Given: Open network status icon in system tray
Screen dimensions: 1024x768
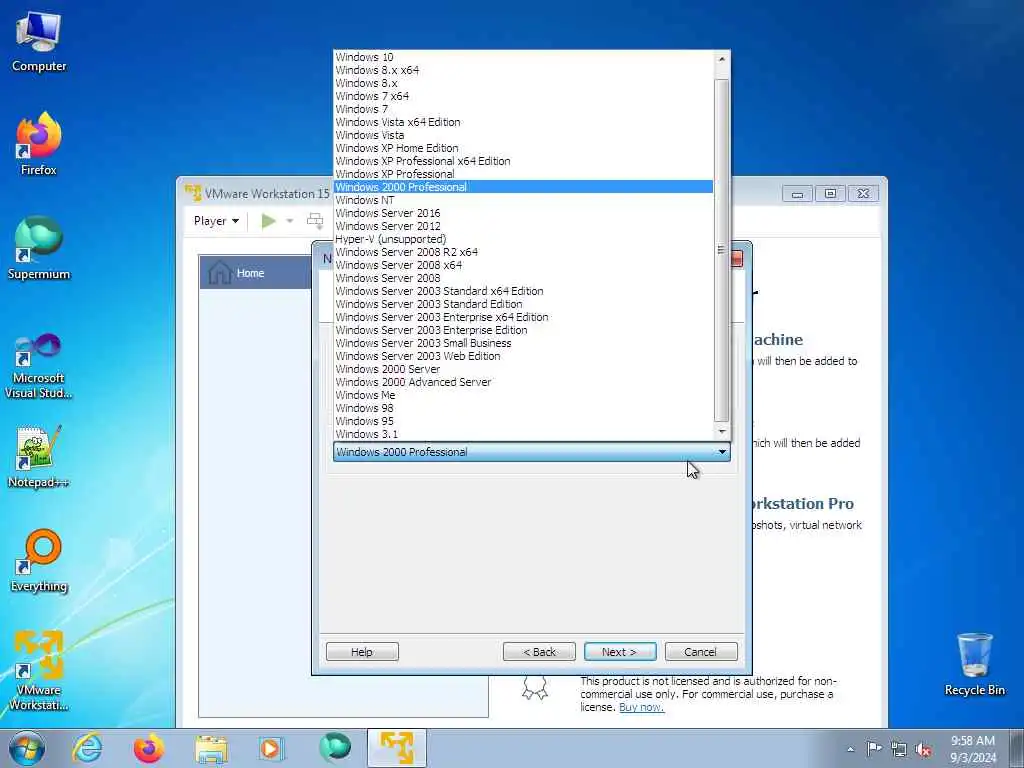Looking at the screenshot, I should [x=899, y=749].
